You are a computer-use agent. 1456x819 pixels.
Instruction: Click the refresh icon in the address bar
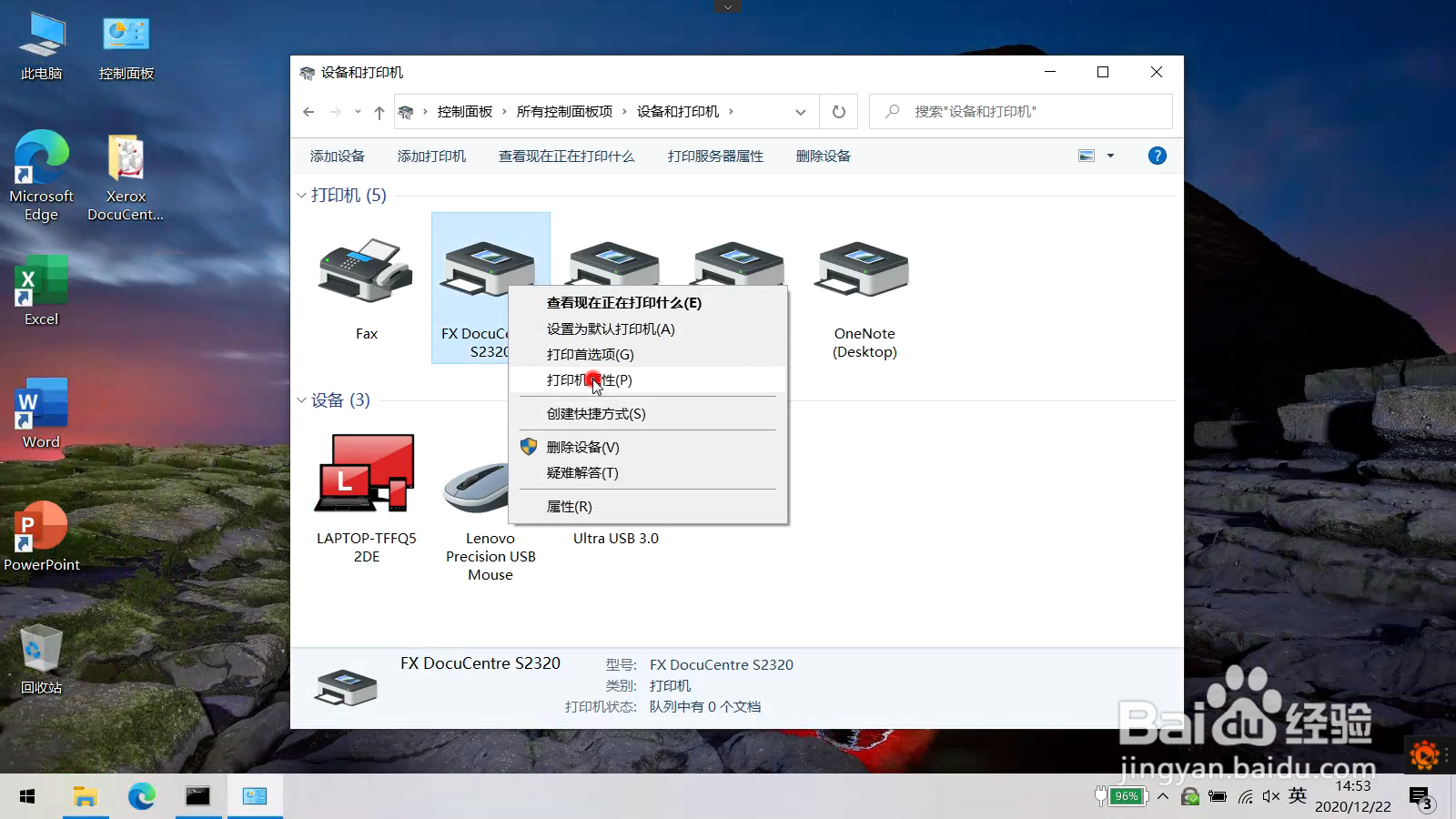tap(837, 111)
